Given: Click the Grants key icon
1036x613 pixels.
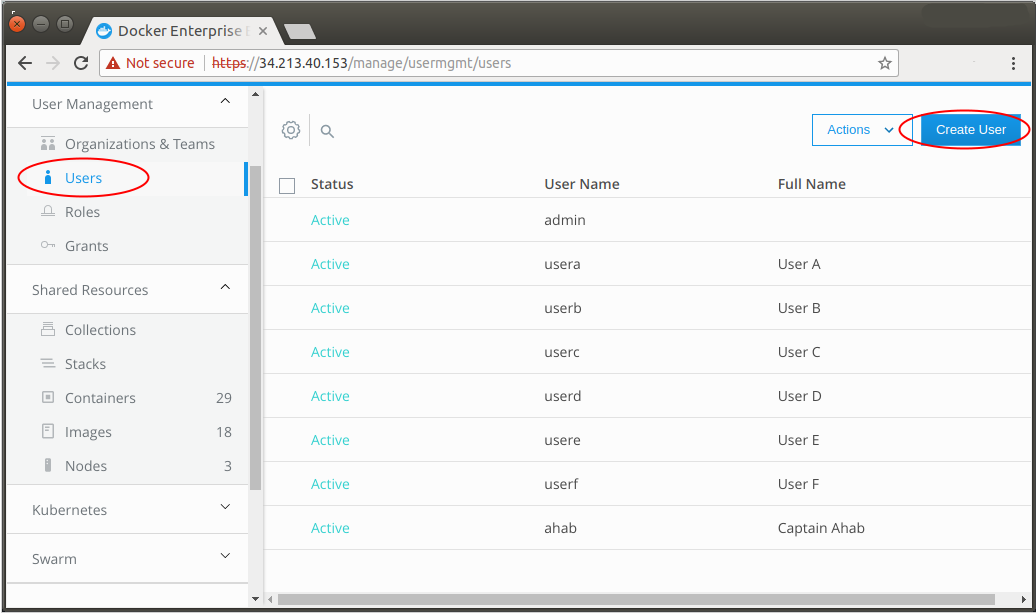Looking at the screenshot, I should [47, 246].
